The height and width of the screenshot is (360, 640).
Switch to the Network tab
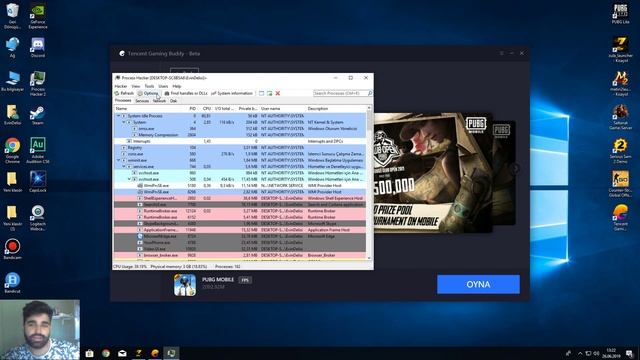click(x=159, y=101)
